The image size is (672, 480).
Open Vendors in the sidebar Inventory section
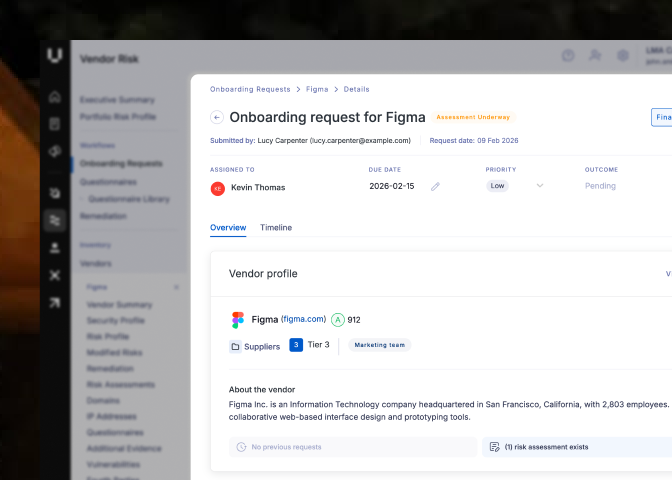click(x=96, y=264)
